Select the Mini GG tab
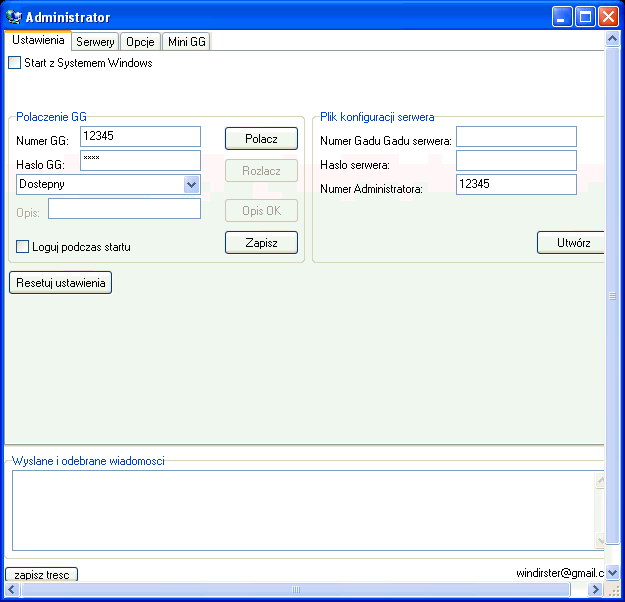 pyautogui.click(x=186, y=42)
